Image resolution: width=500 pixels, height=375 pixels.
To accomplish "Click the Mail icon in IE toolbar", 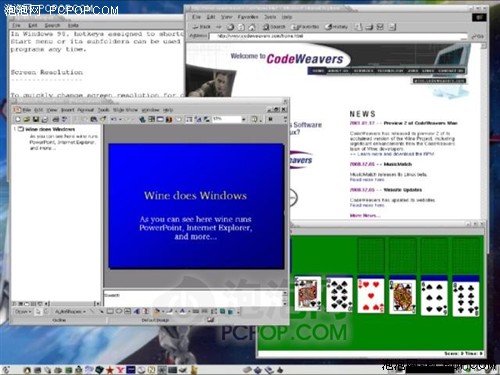I will click(358, 27).
